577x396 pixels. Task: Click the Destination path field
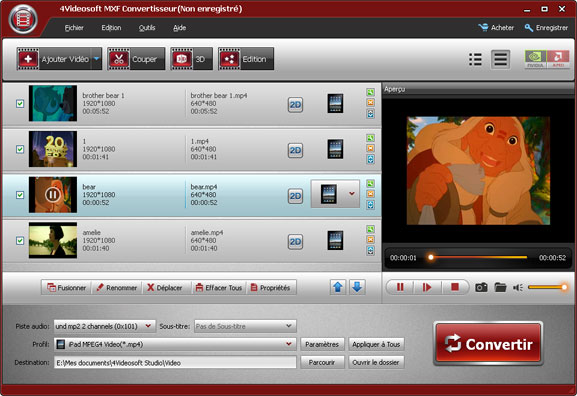pos(175,363)
